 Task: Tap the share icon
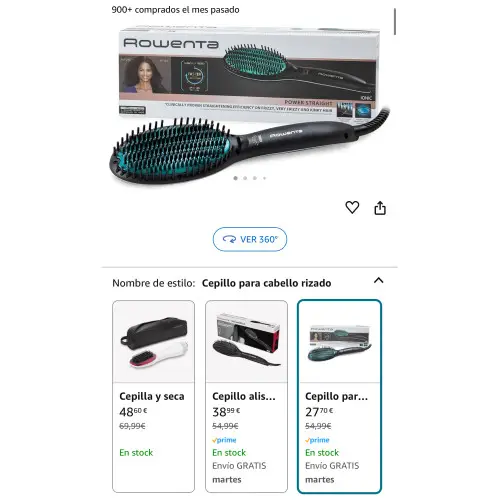click(380, 208)
